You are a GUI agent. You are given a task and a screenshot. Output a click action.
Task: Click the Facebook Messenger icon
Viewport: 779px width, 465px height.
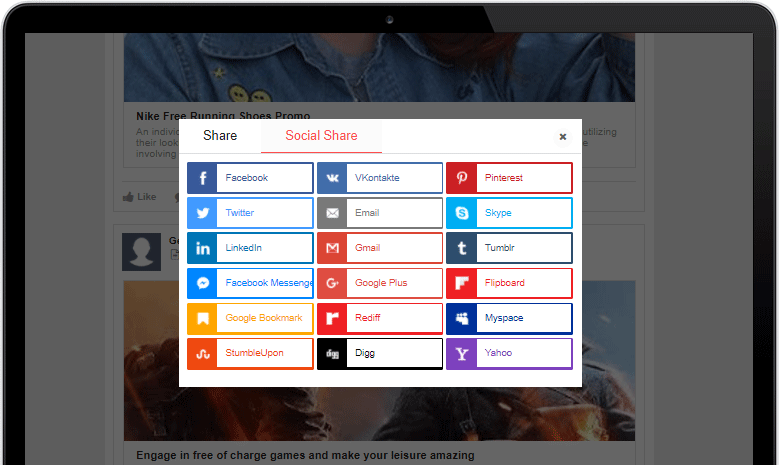point(202,283)
